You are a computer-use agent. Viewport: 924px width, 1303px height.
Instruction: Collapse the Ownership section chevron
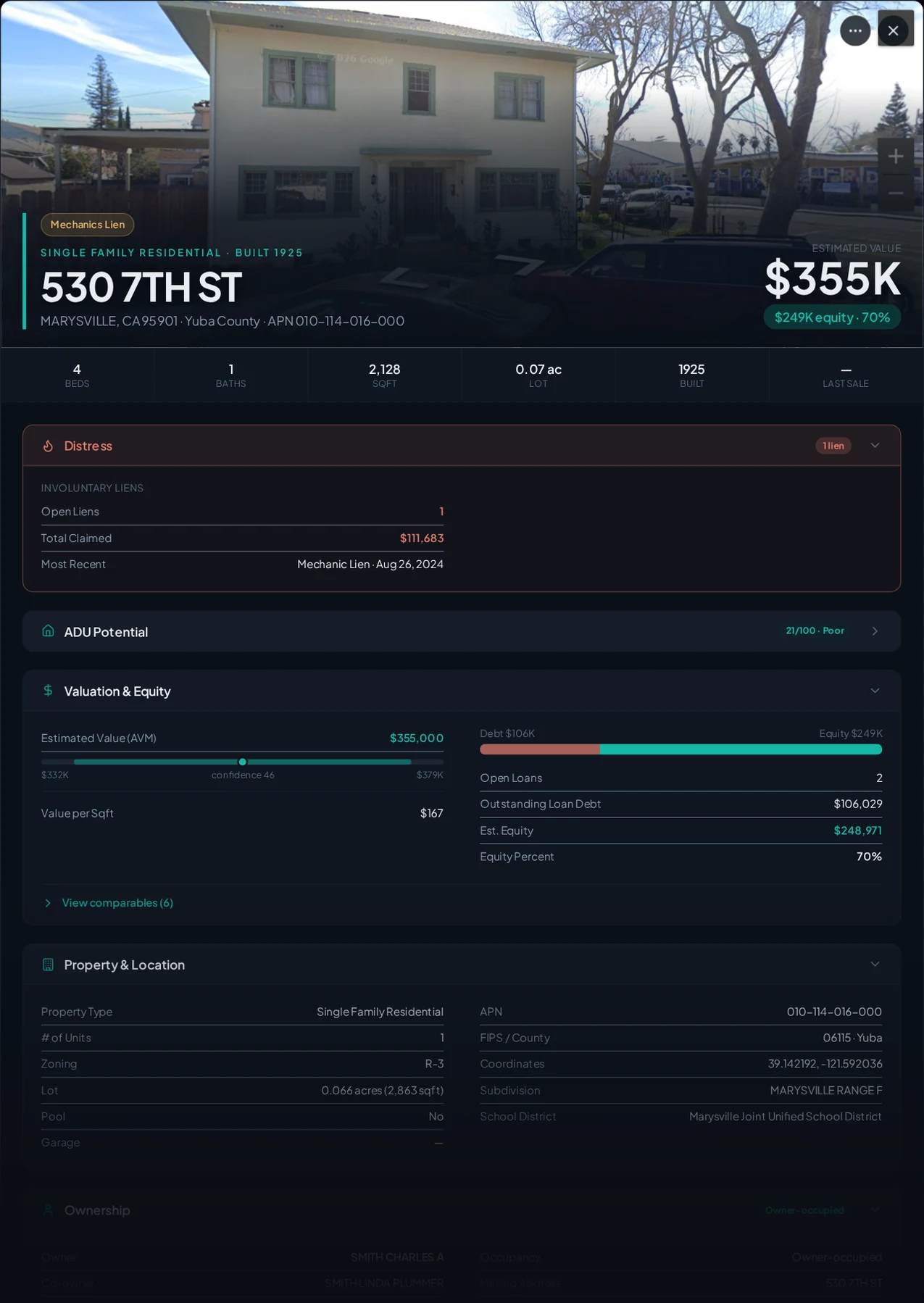coord(875,1210)
